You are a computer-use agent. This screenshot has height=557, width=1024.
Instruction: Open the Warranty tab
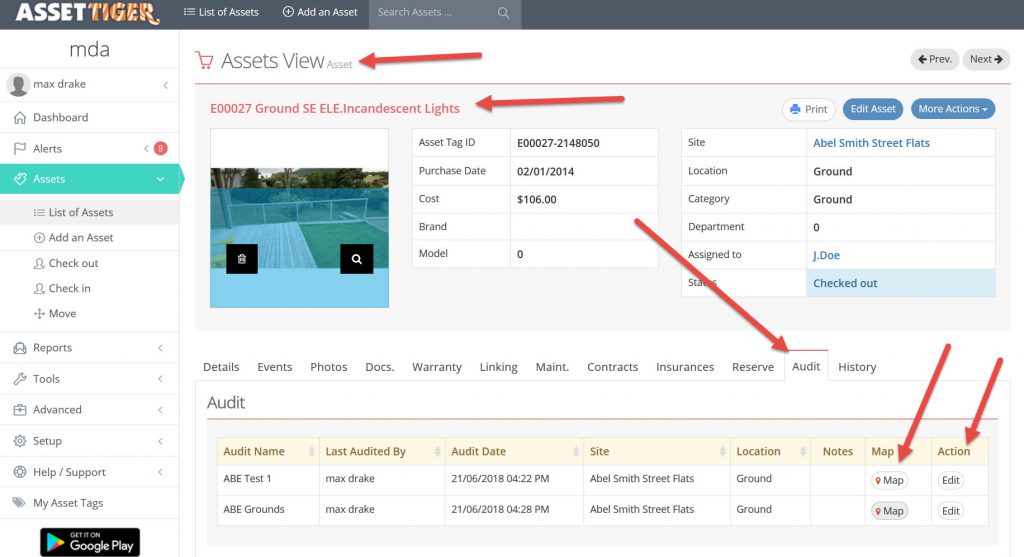point(436,367)
